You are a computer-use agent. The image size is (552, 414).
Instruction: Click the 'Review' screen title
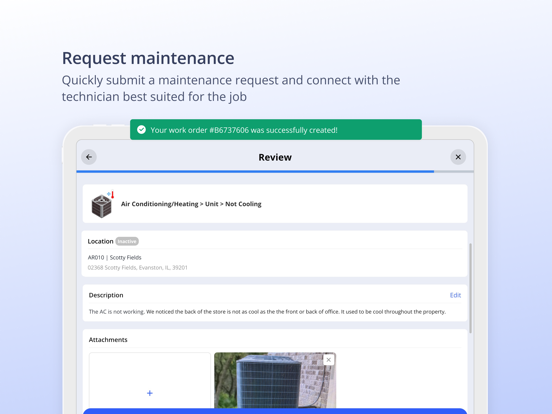(x=275, y=157)
